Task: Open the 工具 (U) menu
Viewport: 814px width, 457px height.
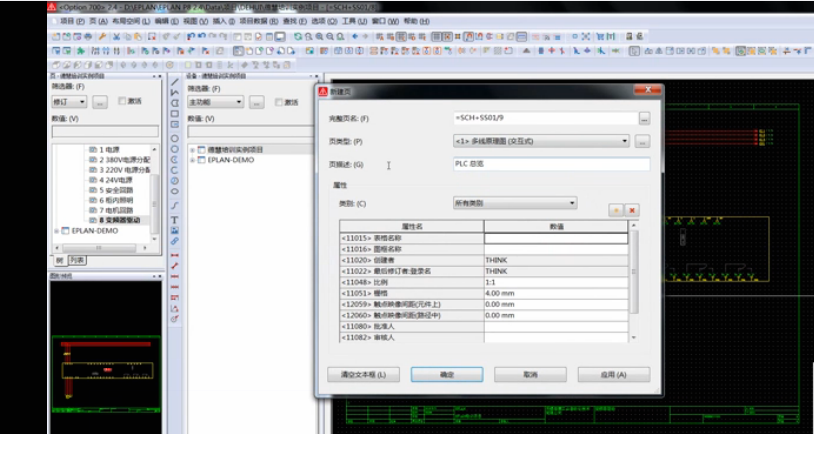Action: tap(354, 21)
